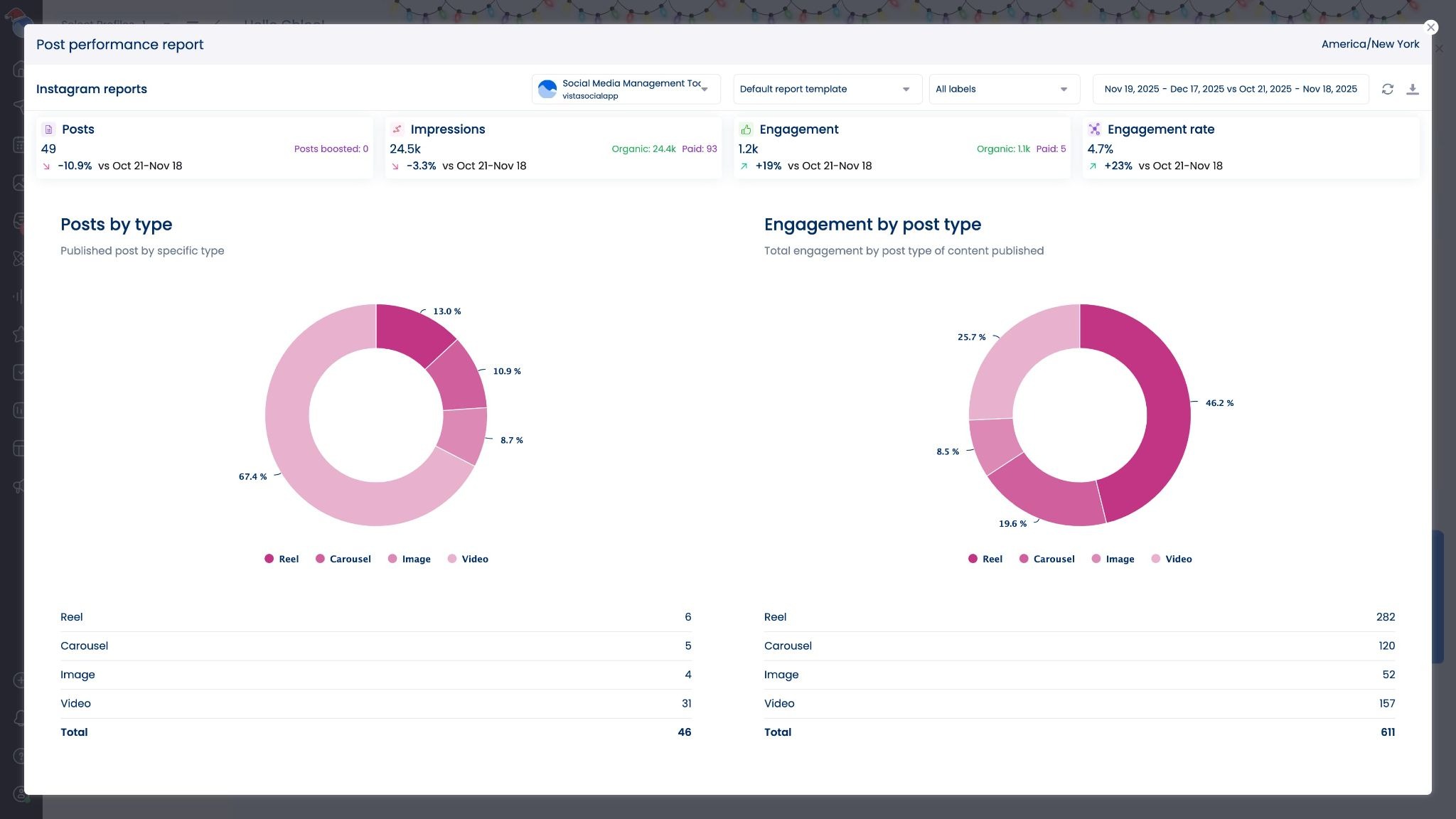
Task: Close the Post performance report dialog
Action: pos(1430,27)
